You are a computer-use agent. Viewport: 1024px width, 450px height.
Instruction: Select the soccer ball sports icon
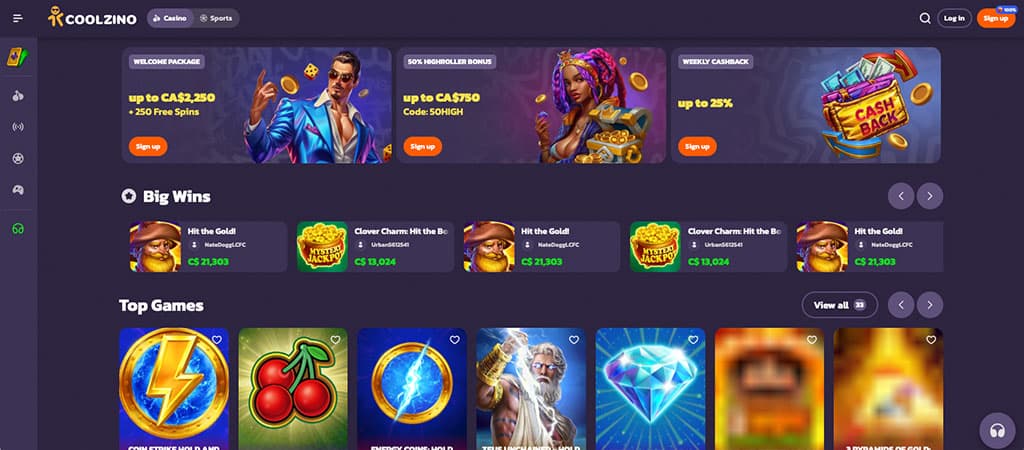point(18,159)
